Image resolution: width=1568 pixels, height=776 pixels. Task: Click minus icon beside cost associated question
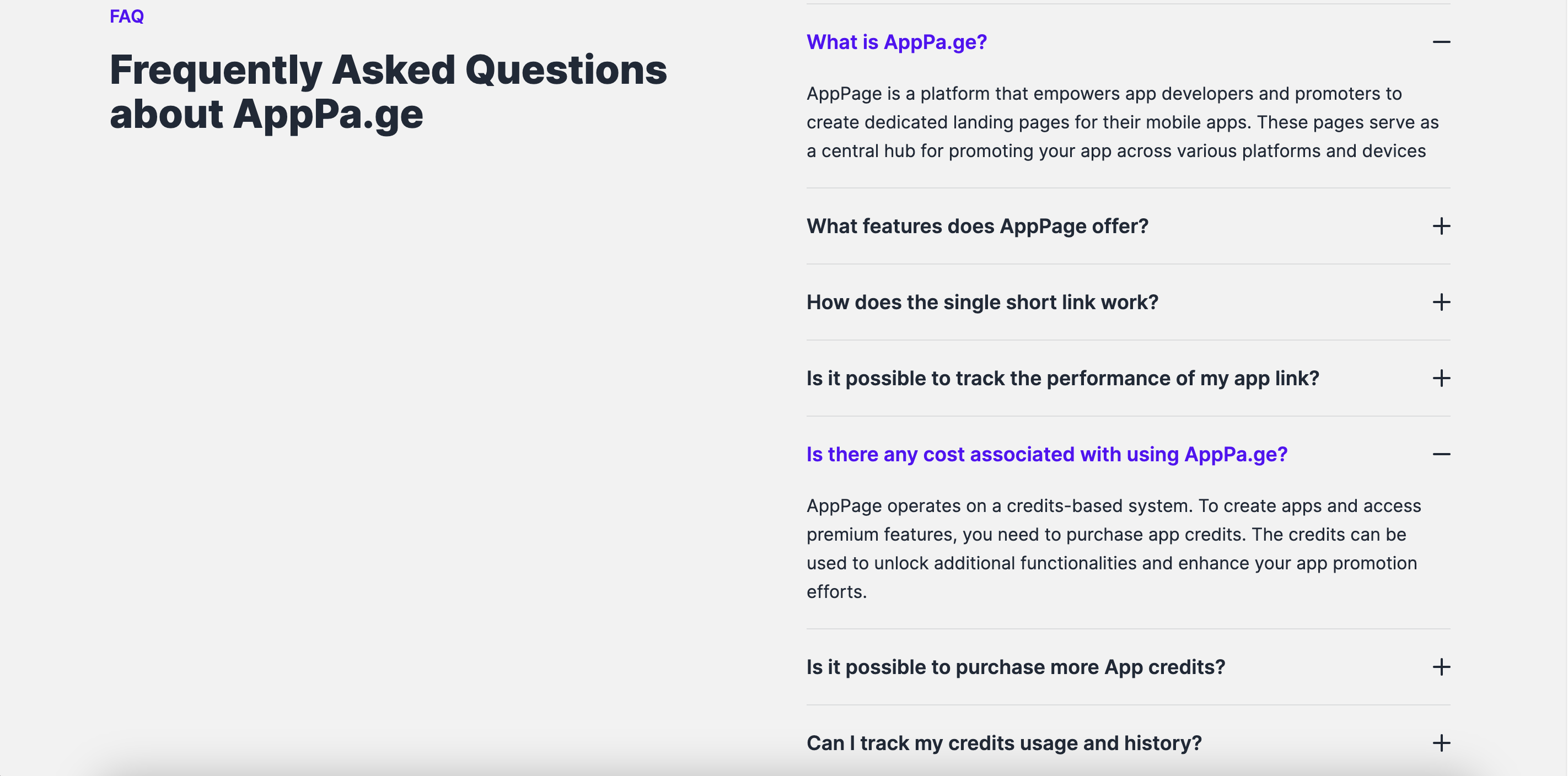click(x=1441, y=455)
